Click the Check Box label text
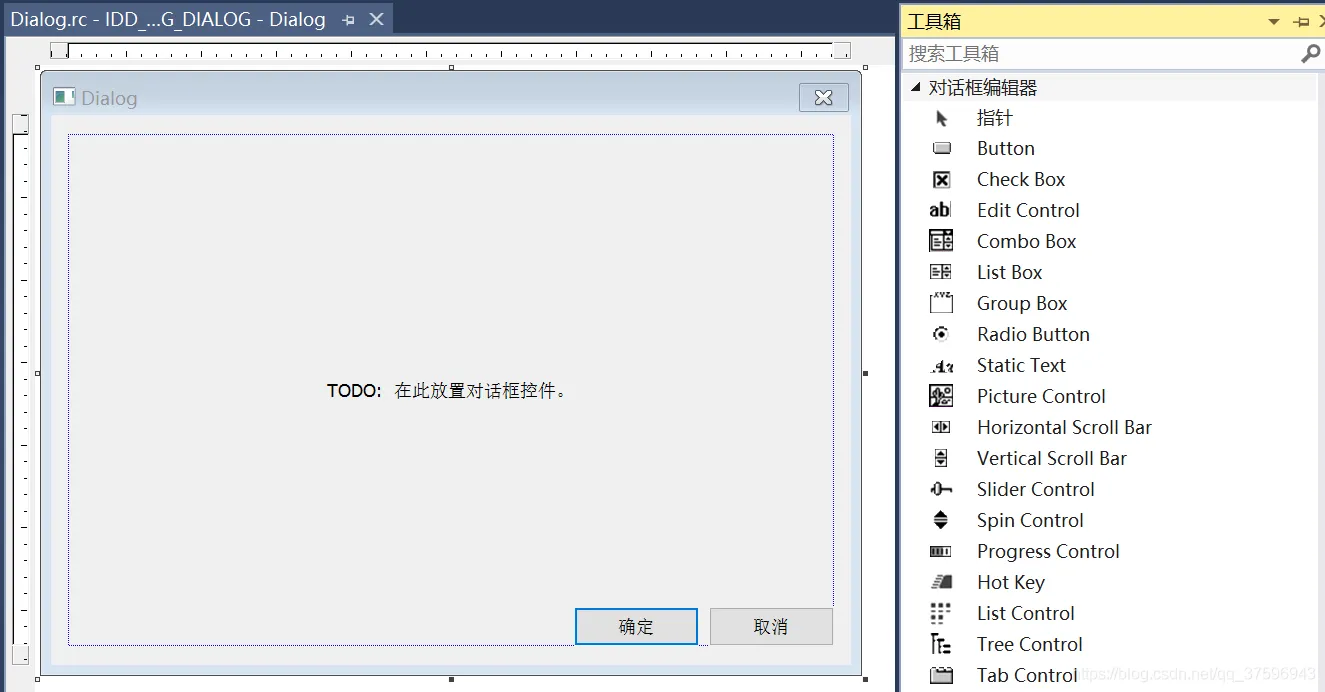The image size is (1325, 692). [1021, 179]
